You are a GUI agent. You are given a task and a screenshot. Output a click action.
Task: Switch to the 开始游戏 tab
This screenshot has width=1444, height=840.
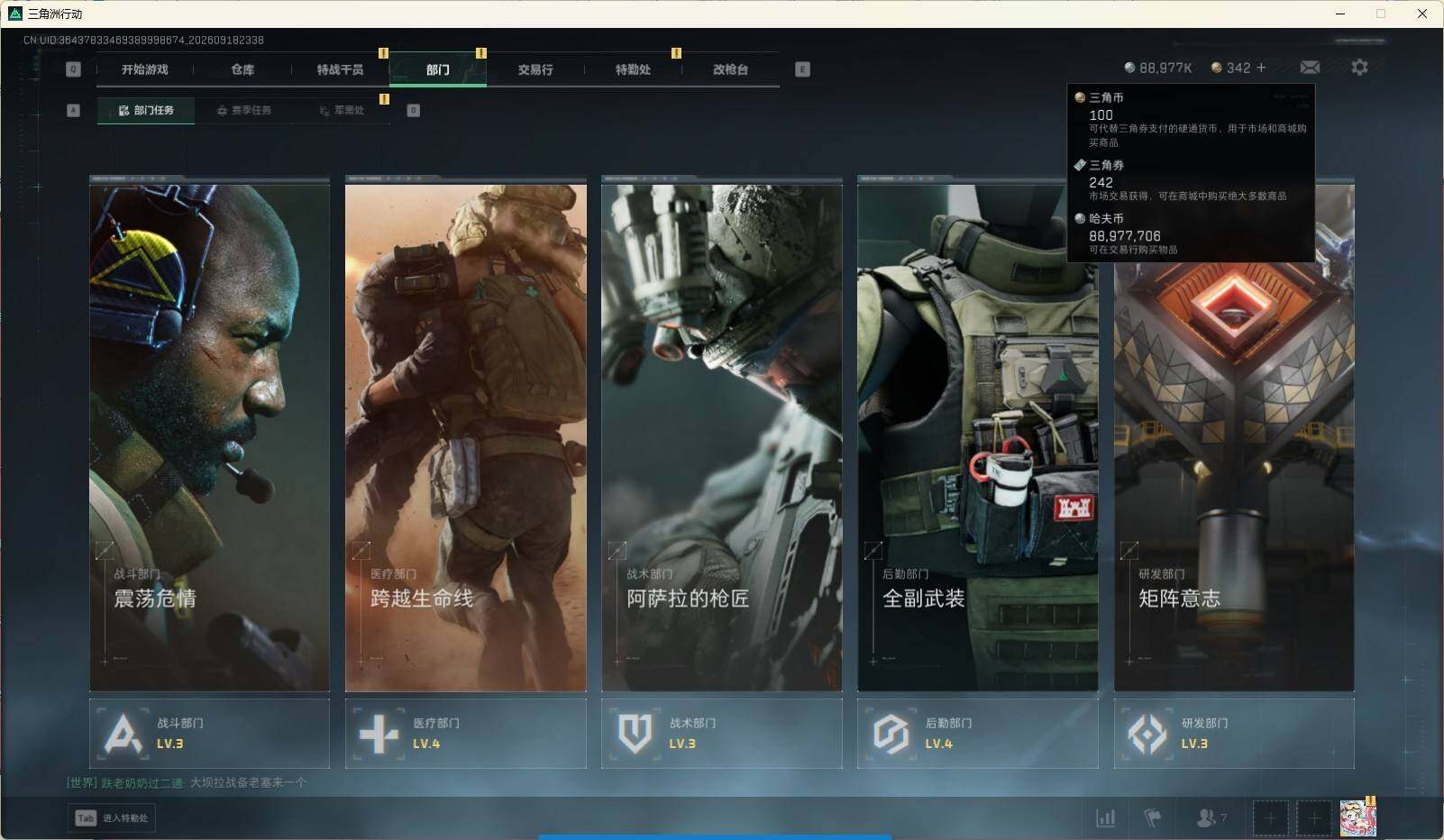[x=145, y=69]
